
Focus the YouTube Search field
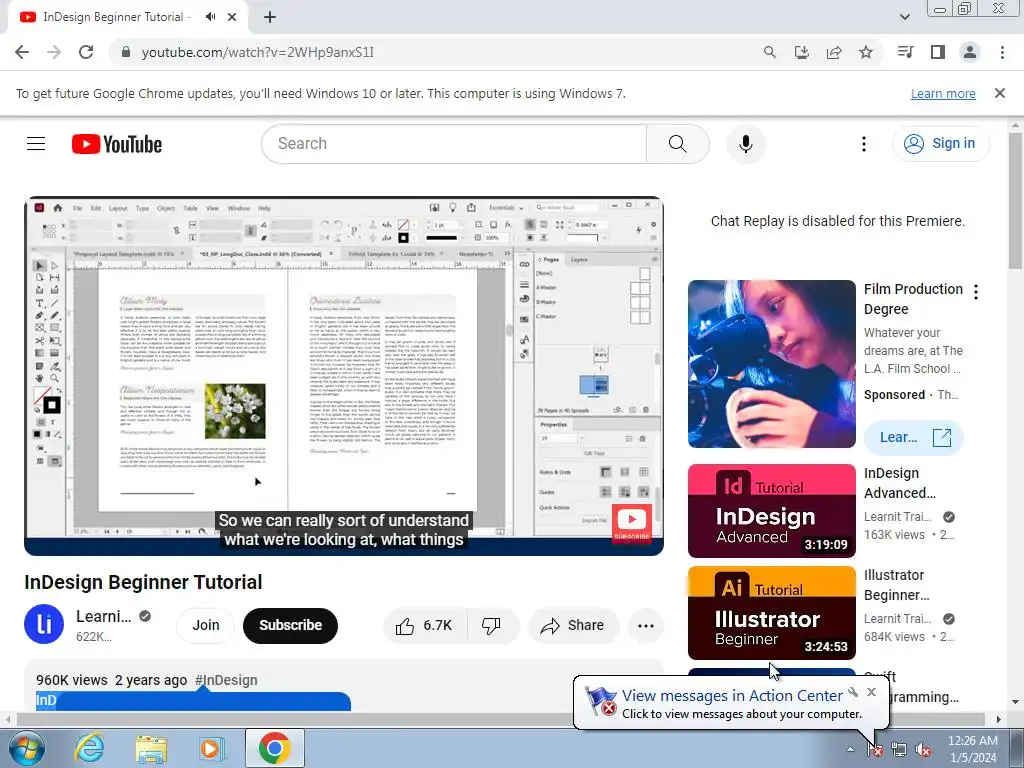[x=454, y=144]
